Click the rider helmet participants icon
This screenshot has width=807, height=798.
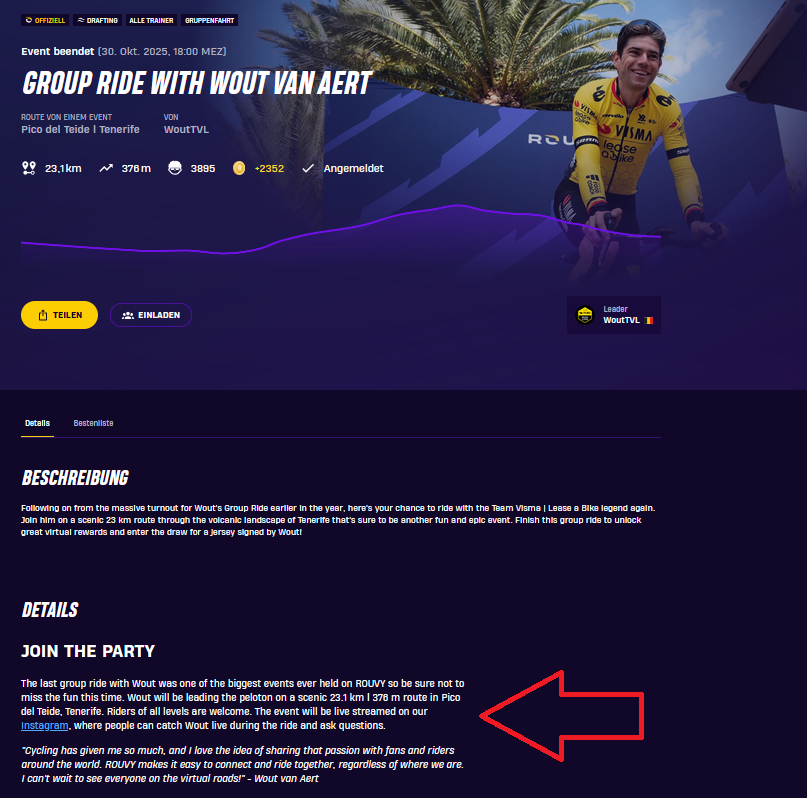(175, 168)
